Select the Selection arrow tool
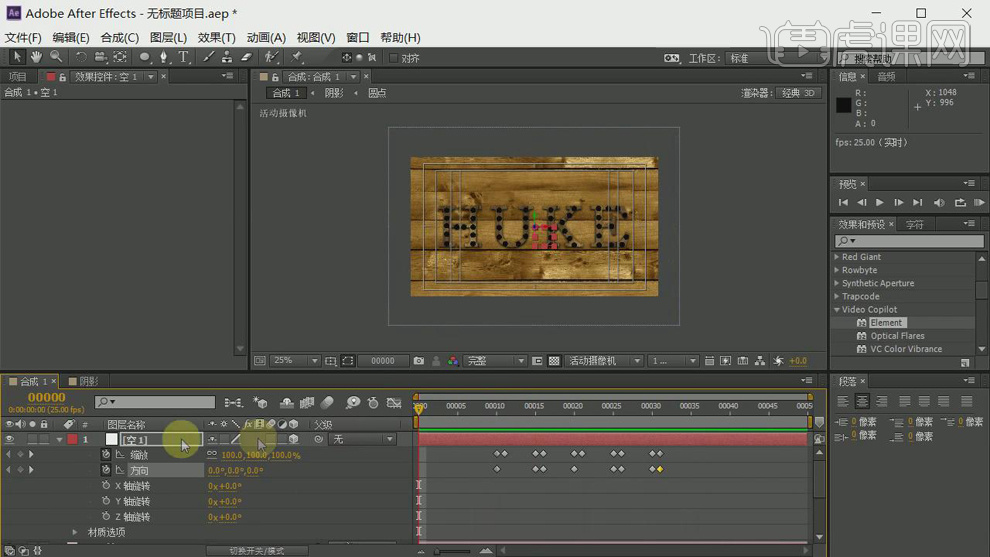Screen dimensions: 990x557 (x=16, y=57)
